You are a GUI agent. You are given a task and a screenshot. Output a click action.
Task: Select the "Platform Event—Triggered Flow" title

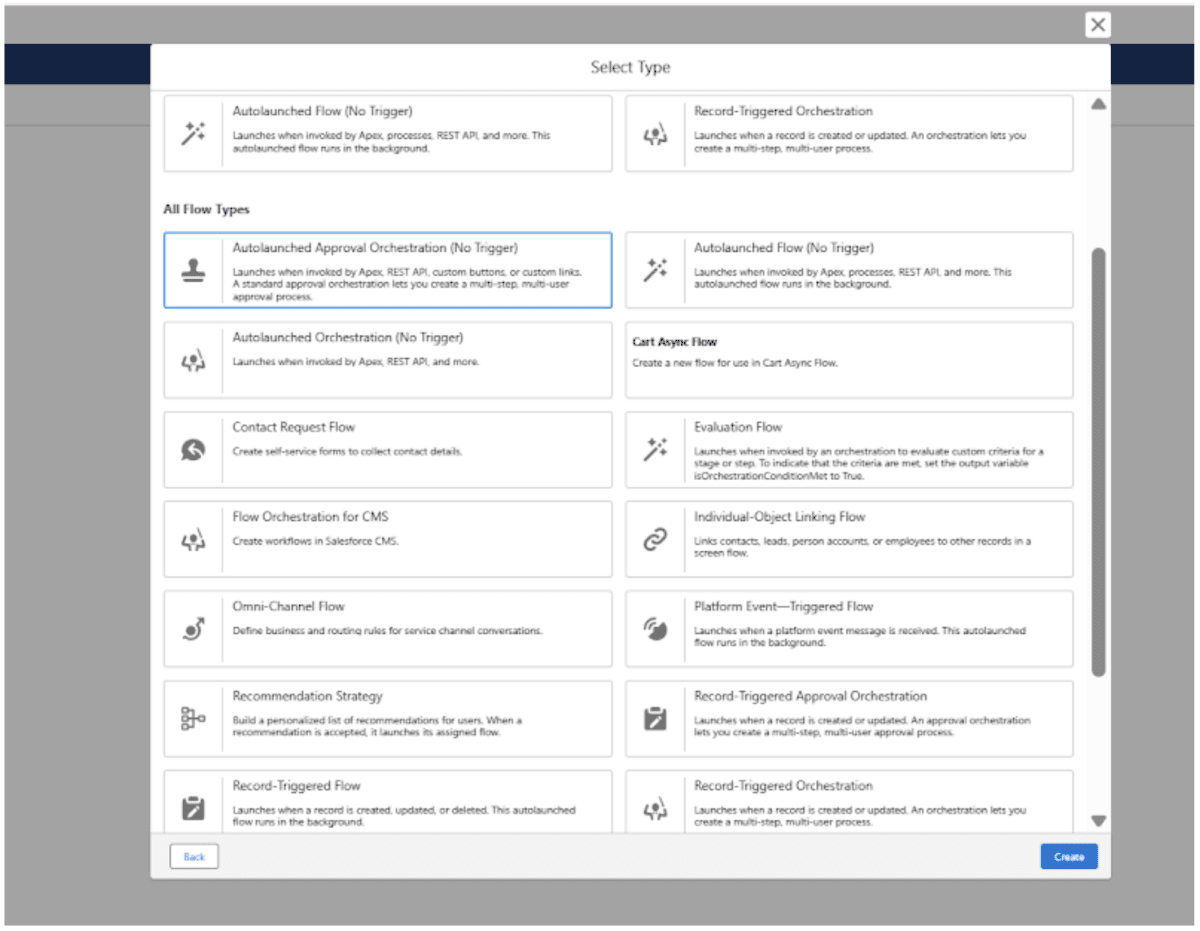784,606
